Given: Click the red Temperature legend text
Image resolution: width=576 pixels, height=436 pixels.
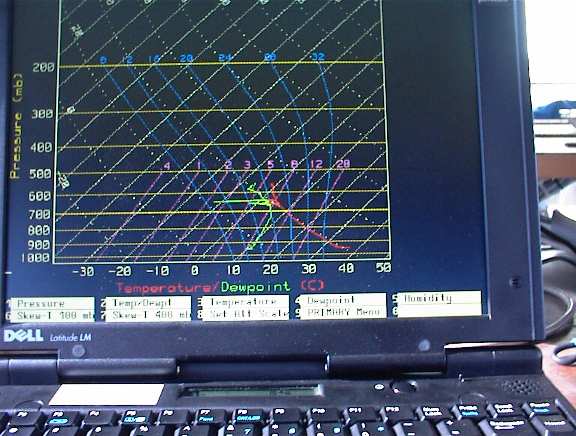Looking at the screenshot, I should pyautogui.click(x=166, y=288).
